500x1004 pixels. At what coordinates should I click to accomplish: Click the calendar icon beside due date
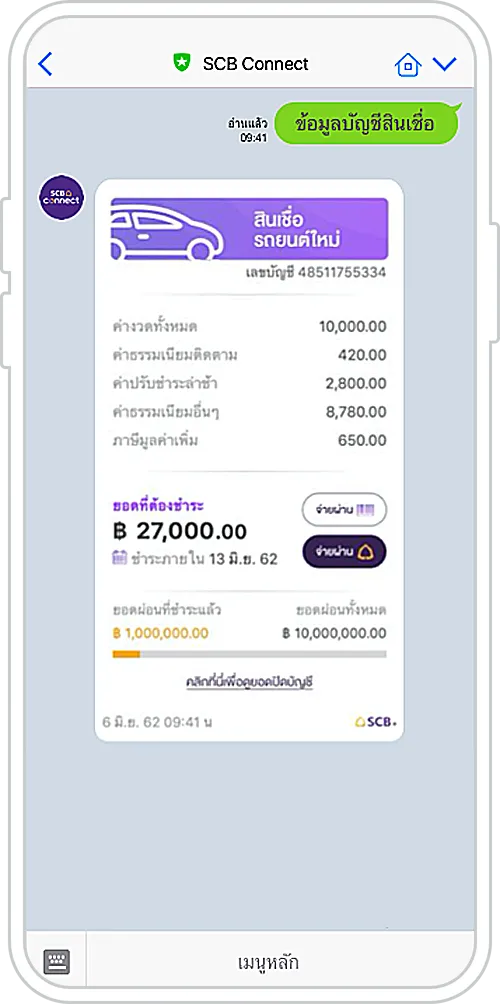click(x=119, y=558)
